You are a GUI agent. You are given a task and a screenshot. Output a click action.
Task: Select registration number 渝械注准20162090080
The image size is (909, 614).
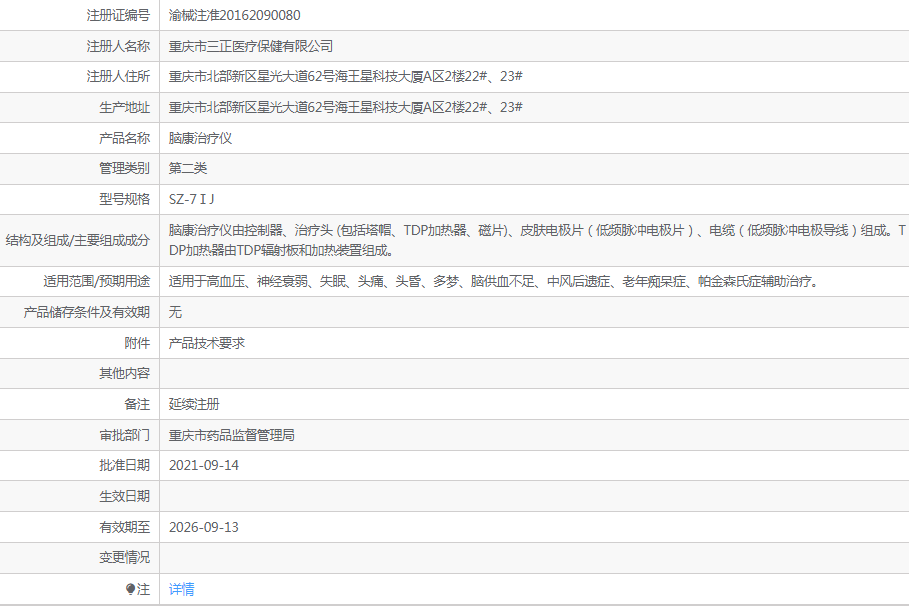234,15
